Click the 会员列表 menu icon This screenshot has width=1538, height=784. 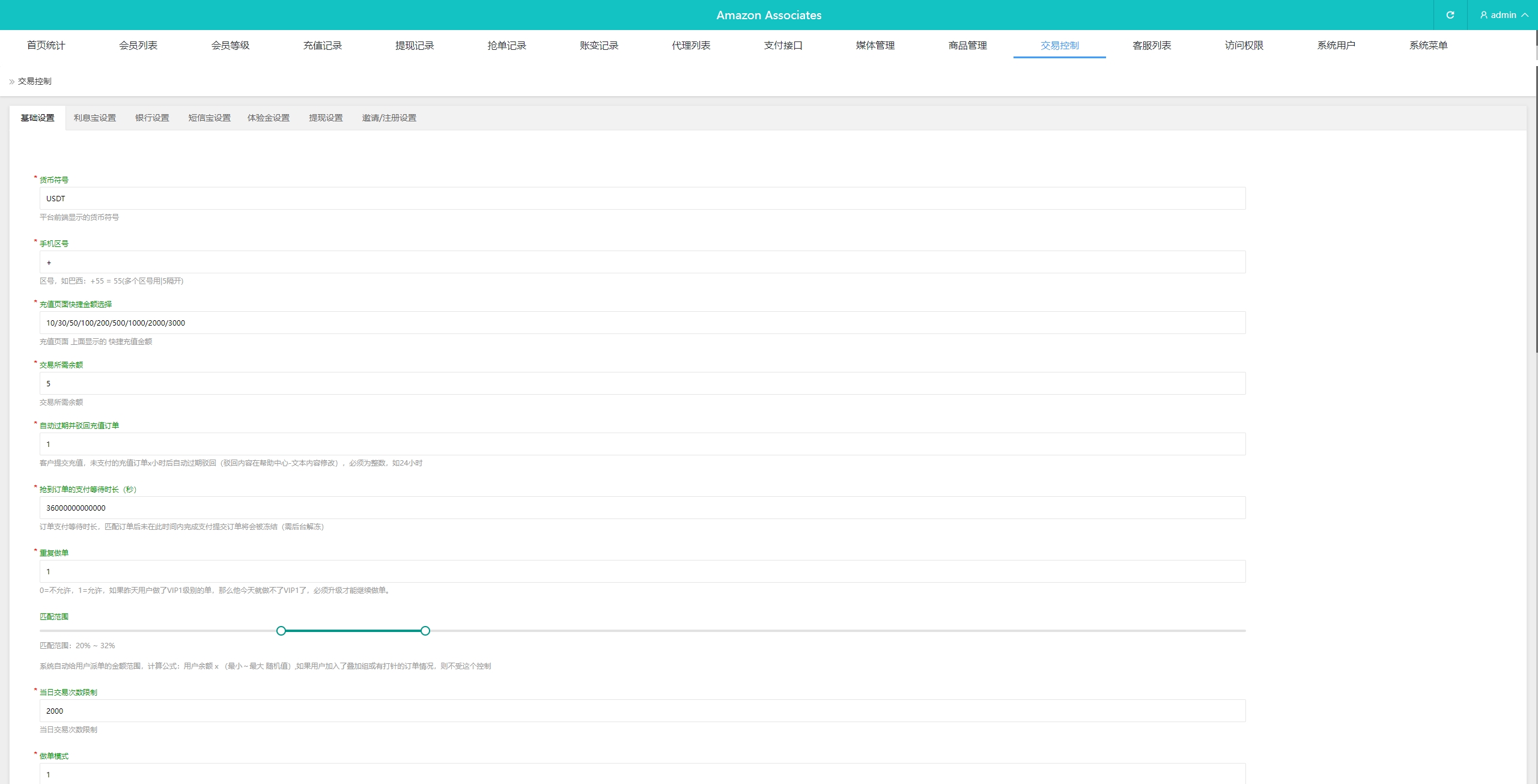coord(137,45)
